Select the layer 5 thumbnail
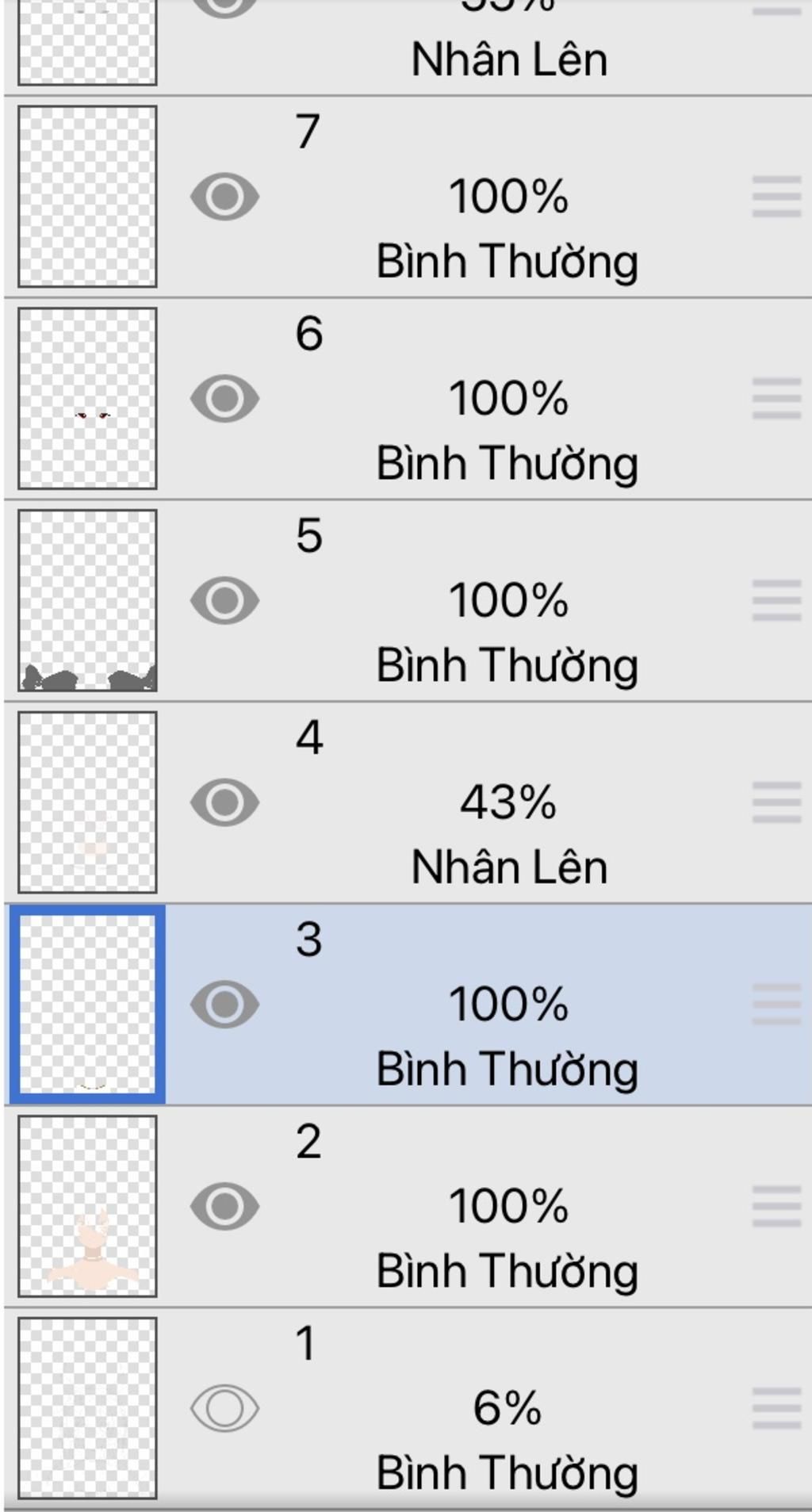 87,600
